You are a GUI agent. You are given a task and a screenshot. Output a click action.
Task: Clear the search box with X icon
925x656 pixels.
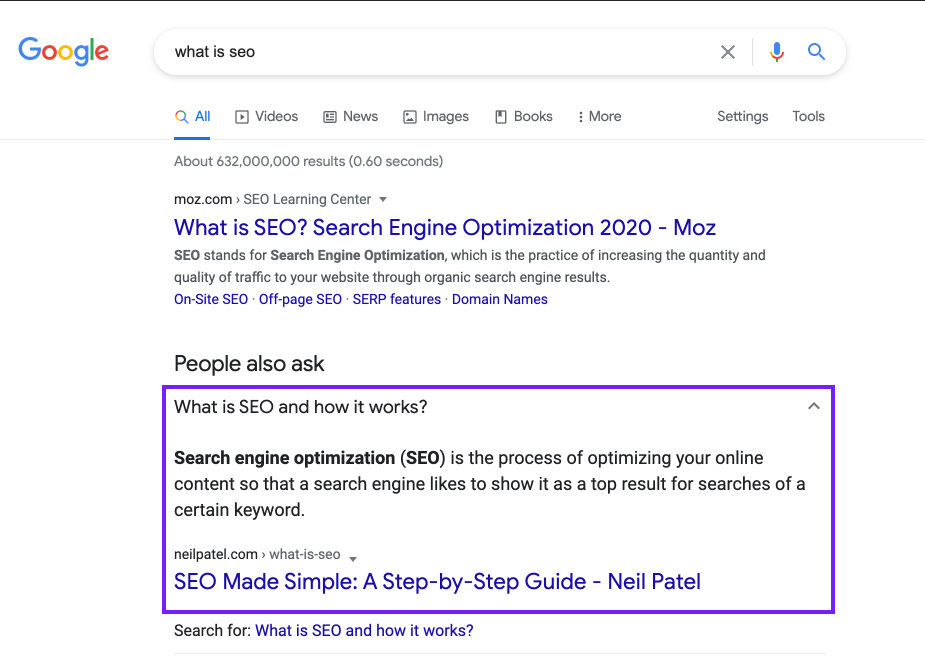(x=728, y=52)
